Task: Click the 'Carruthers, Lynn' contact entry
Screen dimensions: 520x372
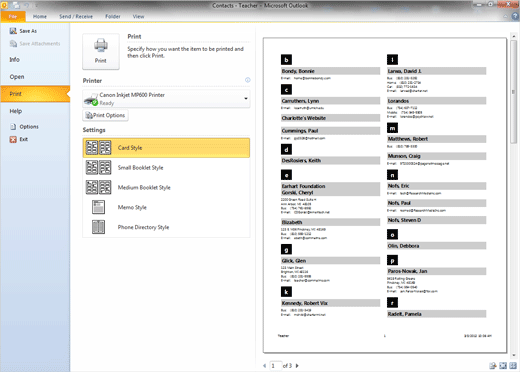Action: coord(330,101)
